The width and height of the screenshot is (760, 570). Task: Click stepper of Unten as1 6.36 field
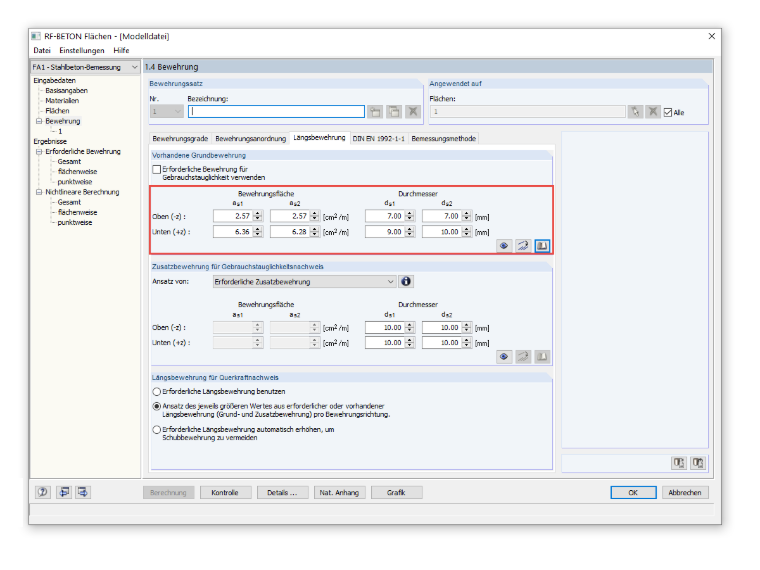(258, 232)
